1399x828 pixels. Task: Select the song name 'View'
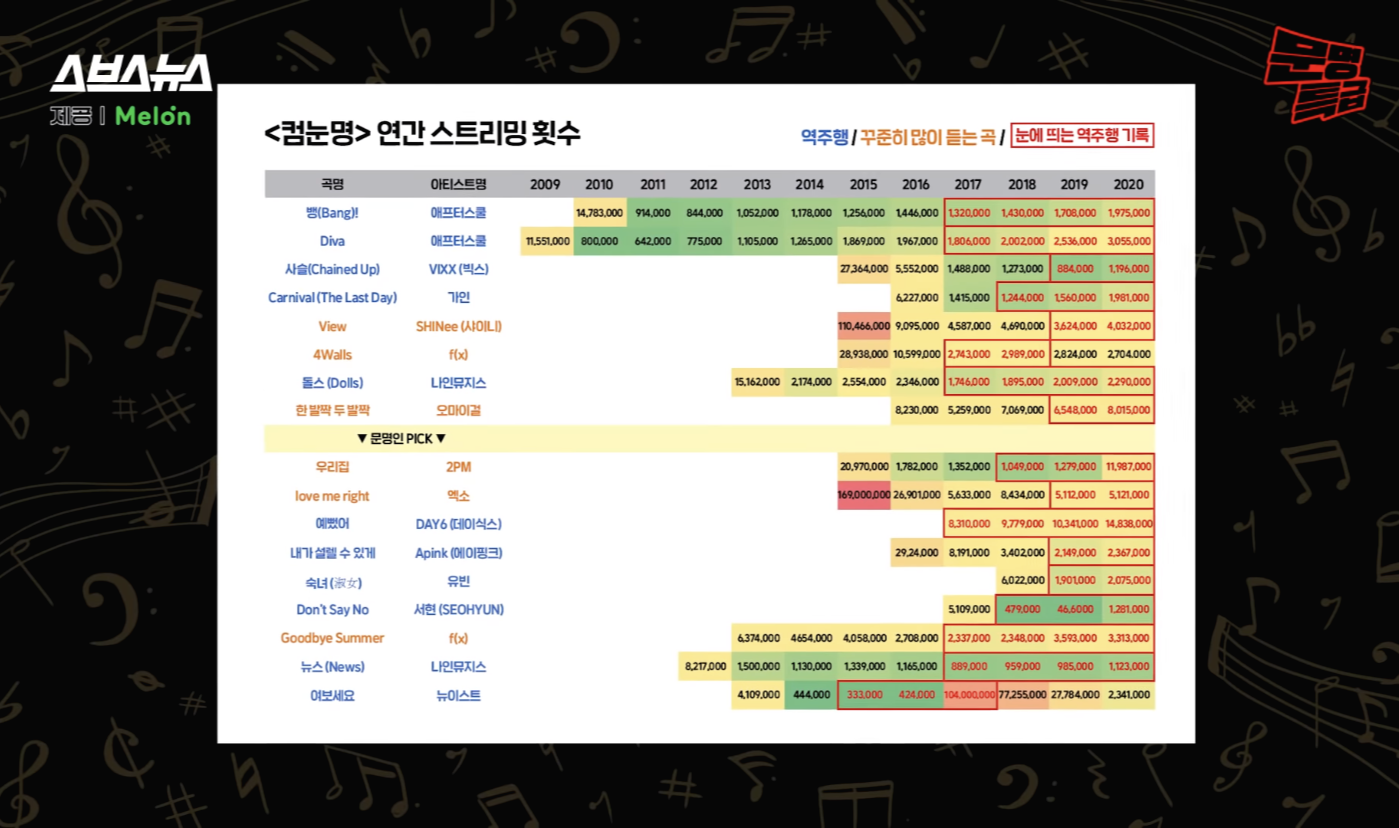(x=333, y=326)
